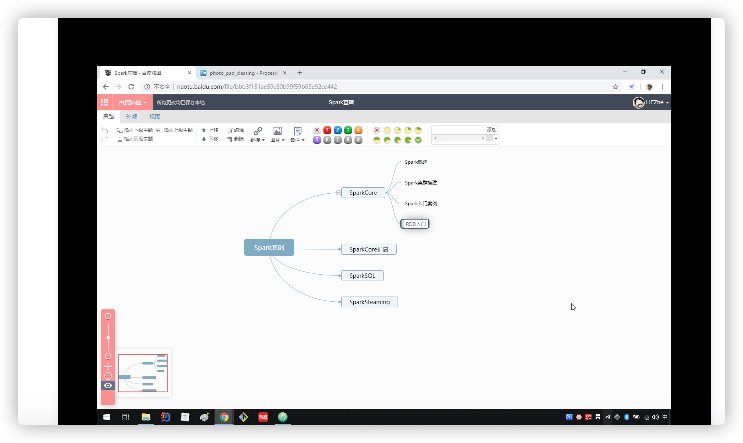Expand the resource tag list dropdown arrow

click(496, 138)
